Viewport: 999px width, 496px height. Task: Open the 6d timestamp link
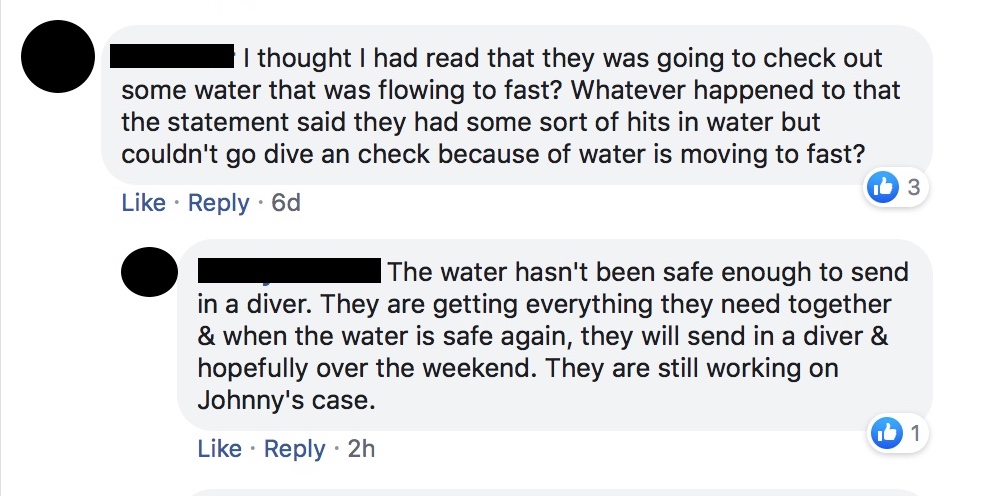tap(286, 203)
